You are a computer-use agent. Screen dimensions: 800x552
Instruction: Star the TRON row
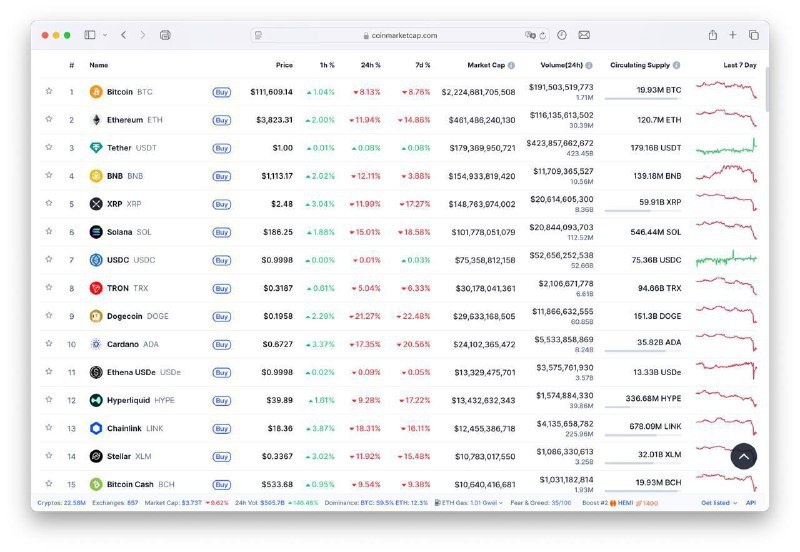pos(49,287)
